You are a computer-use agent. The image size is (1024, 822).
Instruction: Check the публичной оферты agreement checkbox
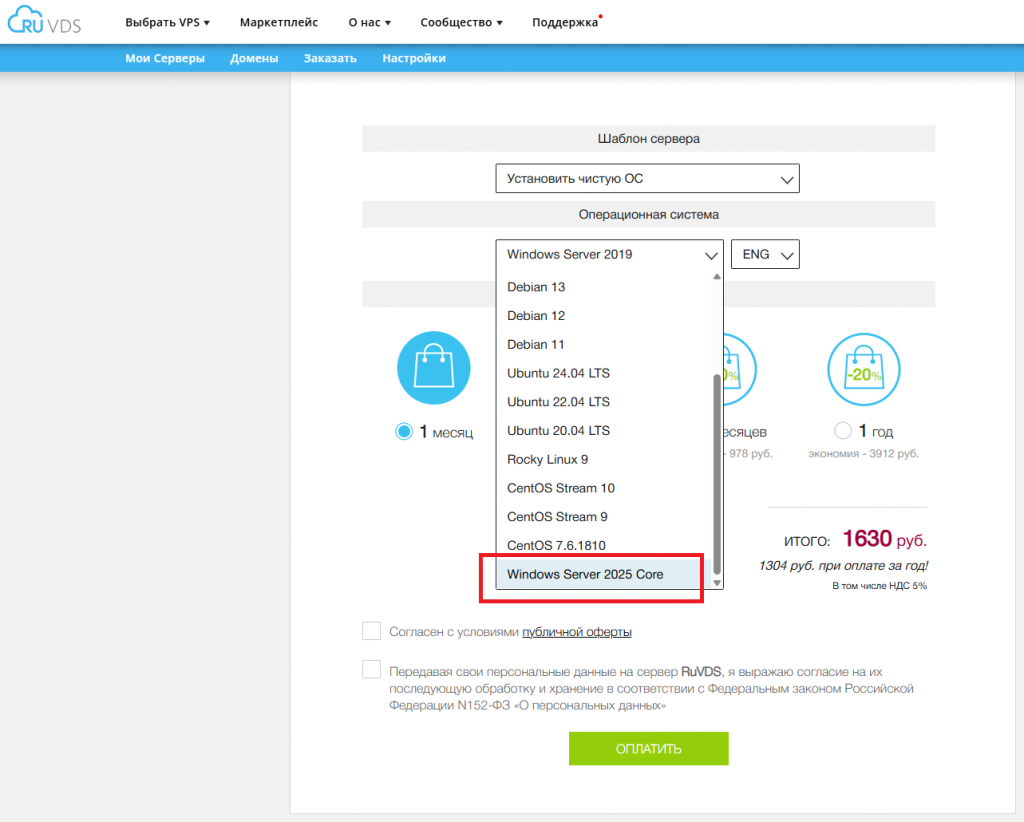372,631
